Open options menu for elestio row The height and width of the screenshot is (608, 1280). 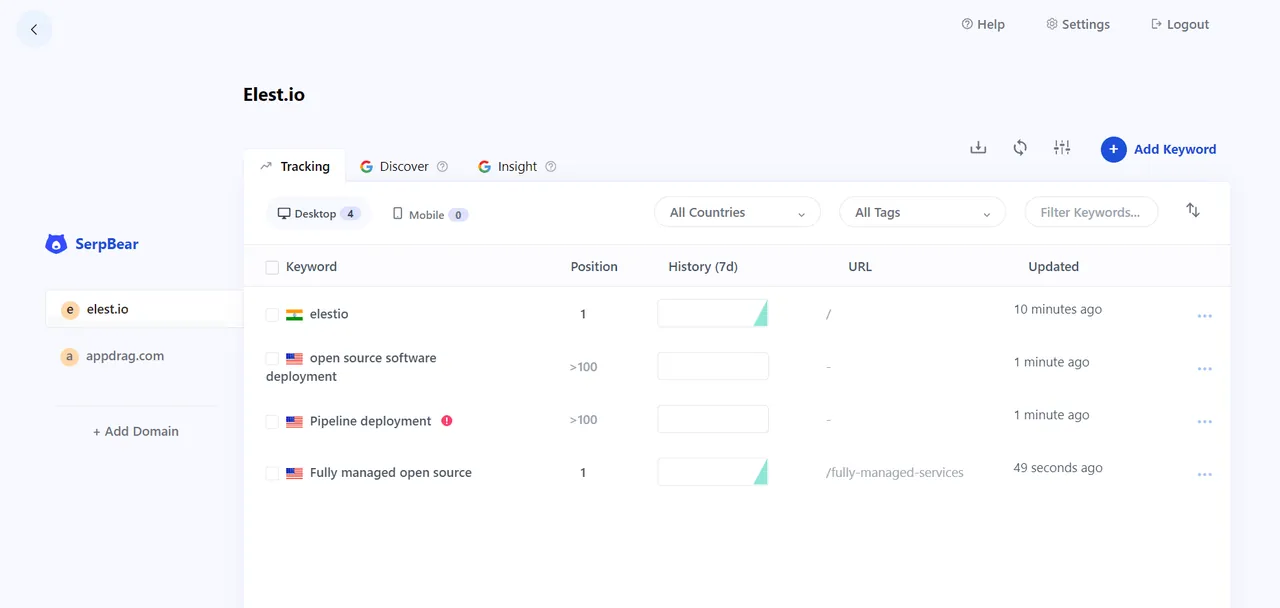tap(1205, 316)
